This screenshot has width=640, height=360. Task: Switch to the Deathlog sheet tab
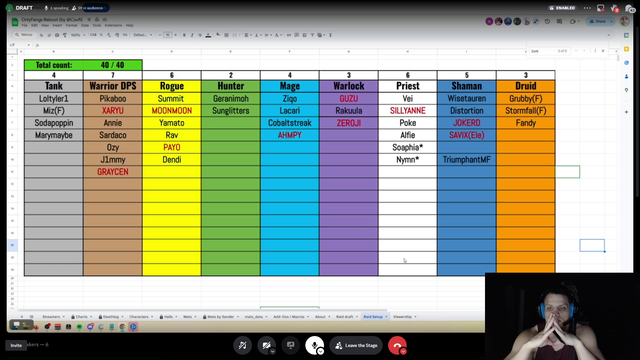111,317
